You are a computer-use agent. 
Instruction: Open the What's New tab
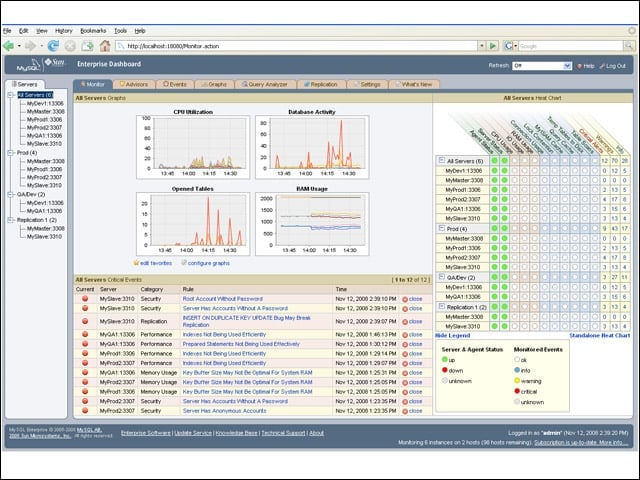click(414, 84)
